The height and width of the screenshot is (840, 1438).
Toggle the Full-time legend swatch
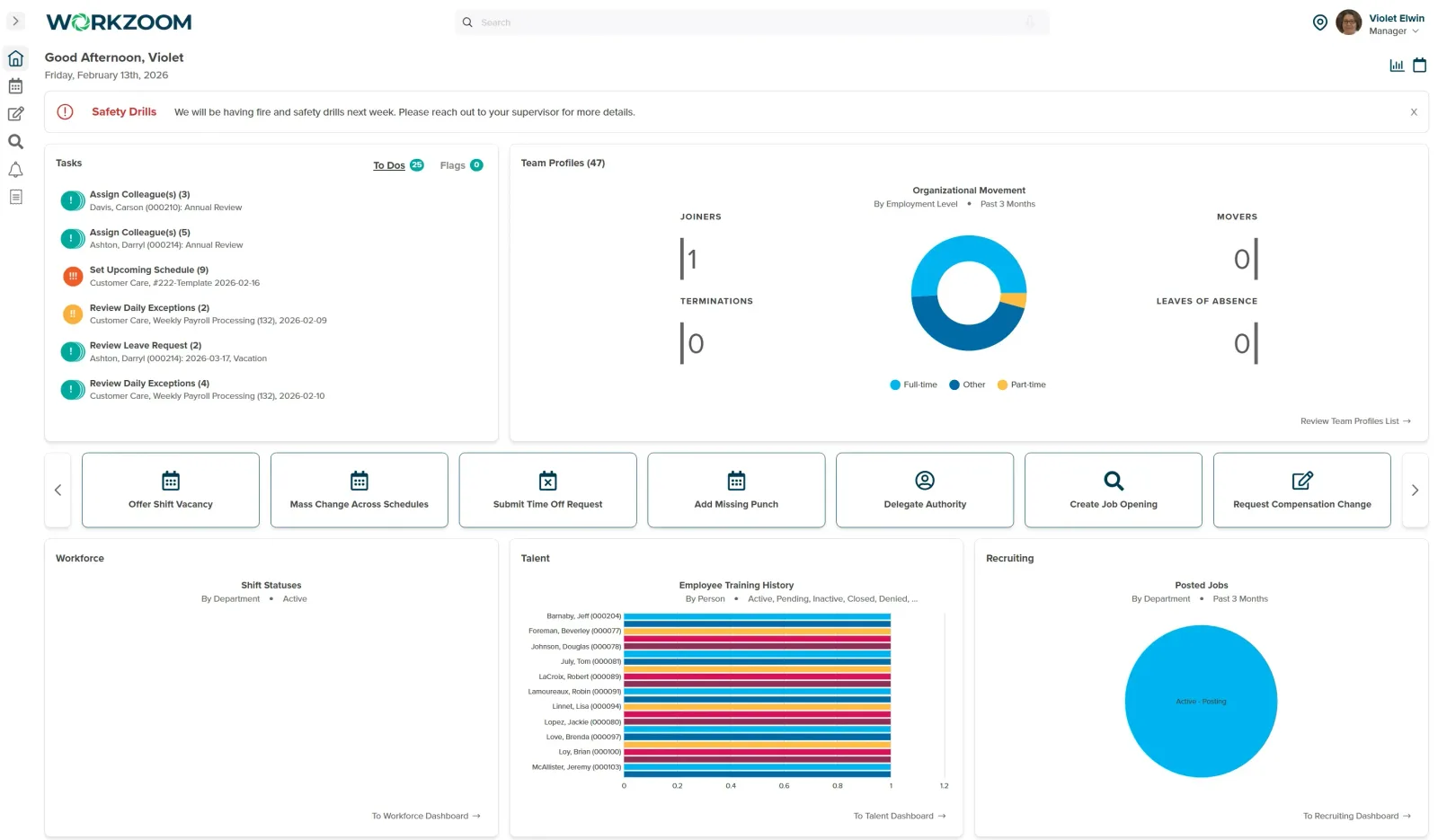coord(895,385)
